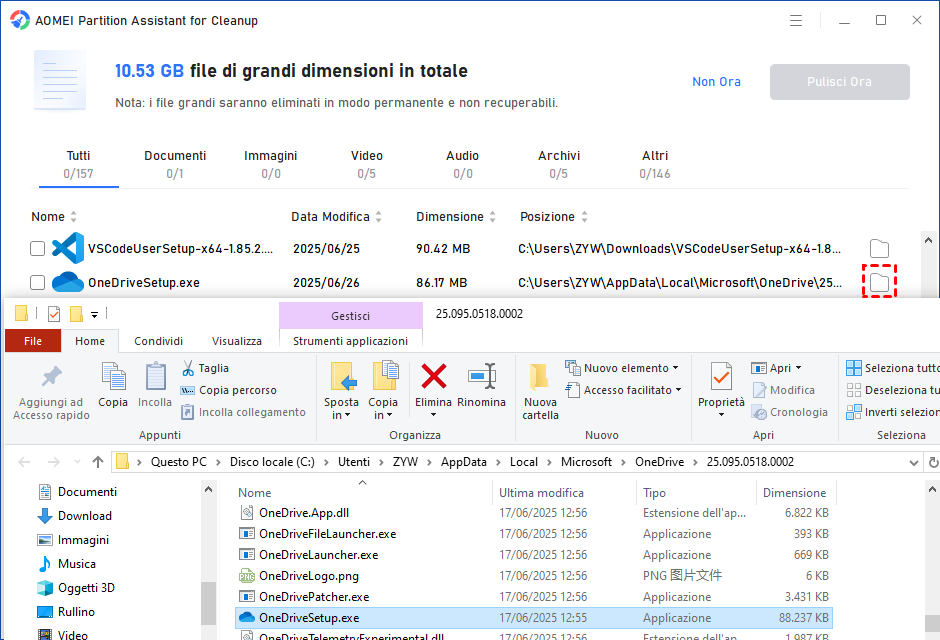940x640 pixels.
Task: Expand address bar history dropdown
Action: [x=914, y=463]
